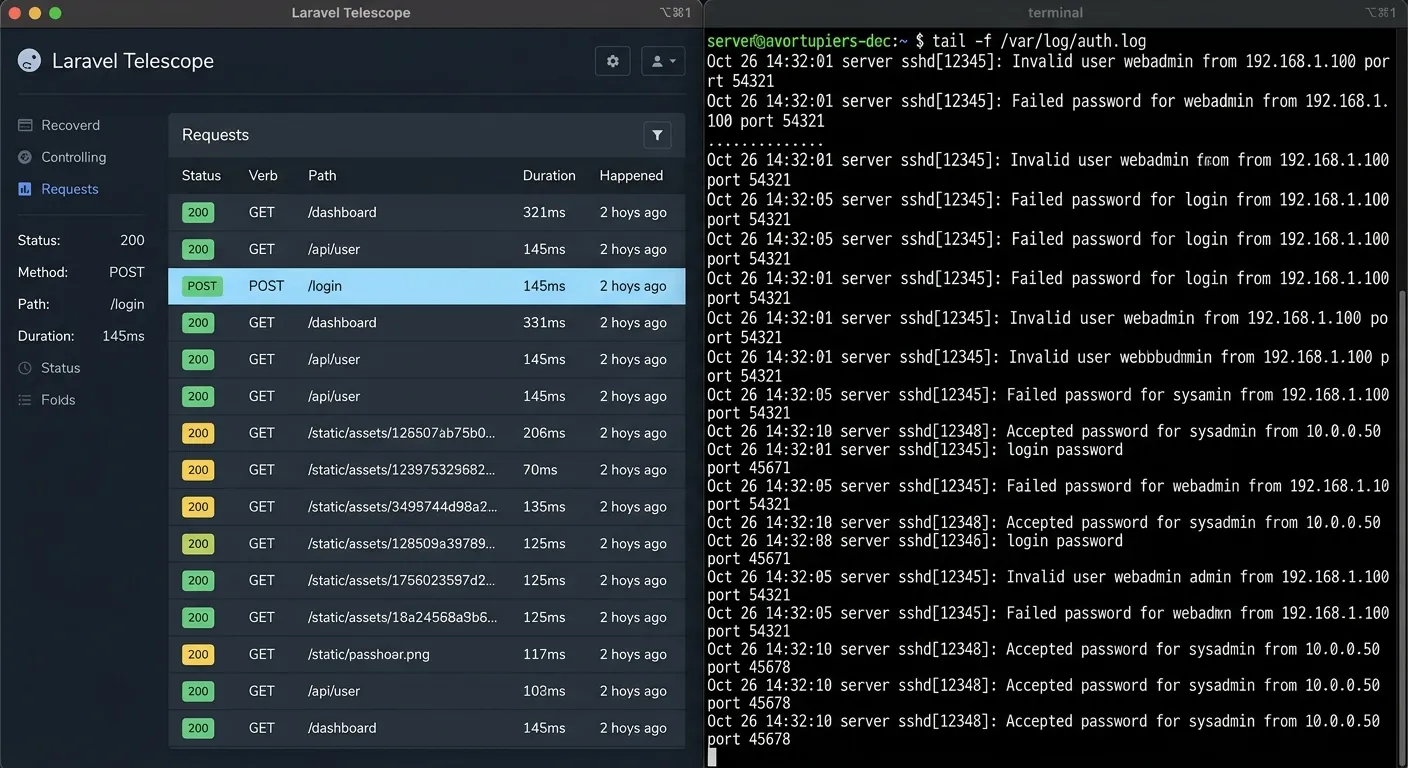Click the Requests sidebar chart icon

pyautogui.click(x=25, y=189)
